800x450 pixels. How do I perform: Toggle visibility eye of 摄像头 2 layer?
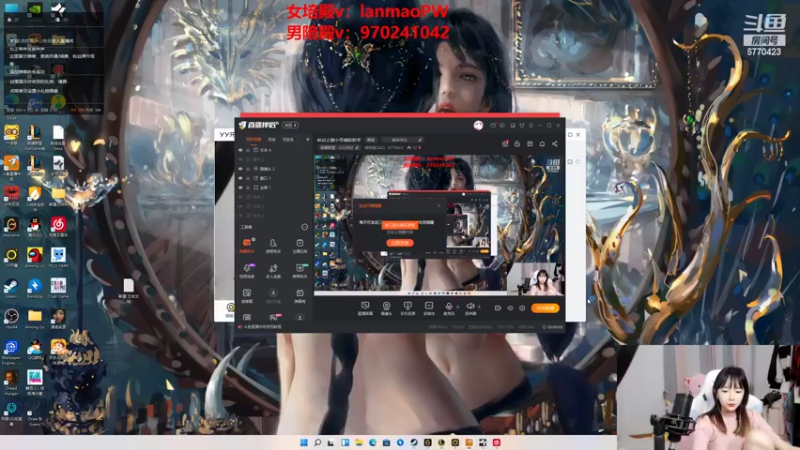point(241,169)
